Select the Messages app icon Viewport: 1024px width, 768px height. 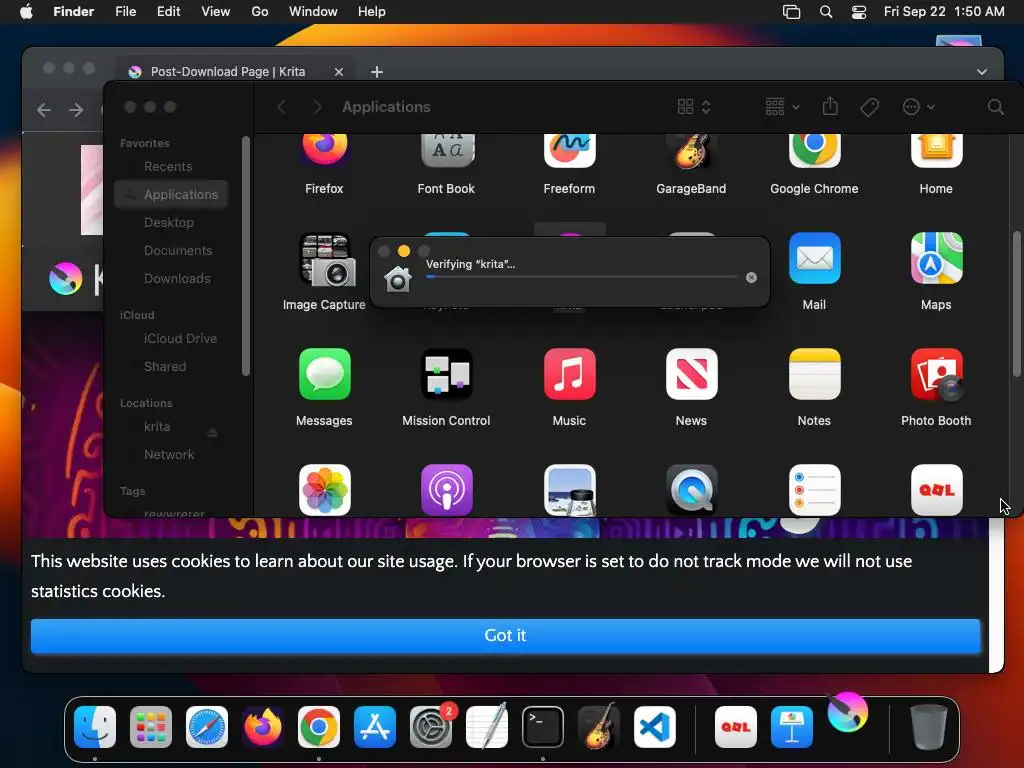coord(325,374)
